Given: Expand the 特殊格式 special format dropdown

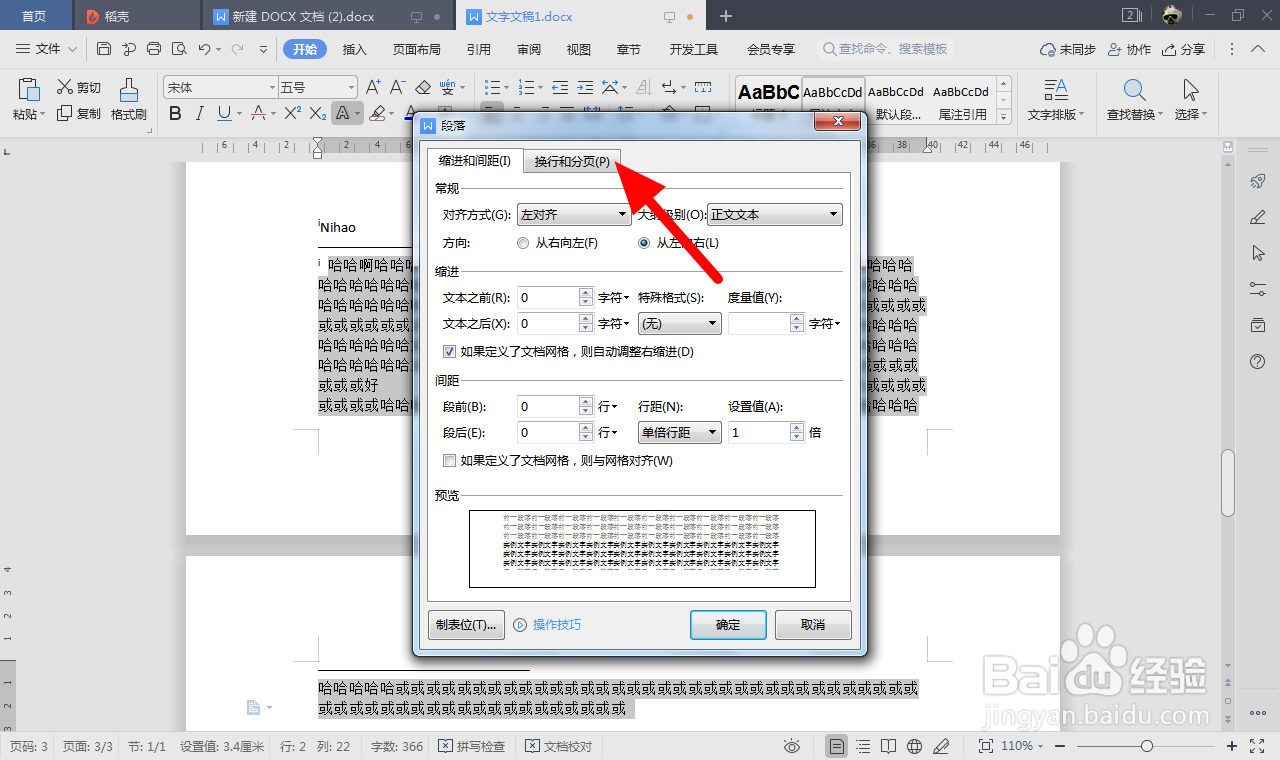Looking at the screenshot, I should 680,323.
